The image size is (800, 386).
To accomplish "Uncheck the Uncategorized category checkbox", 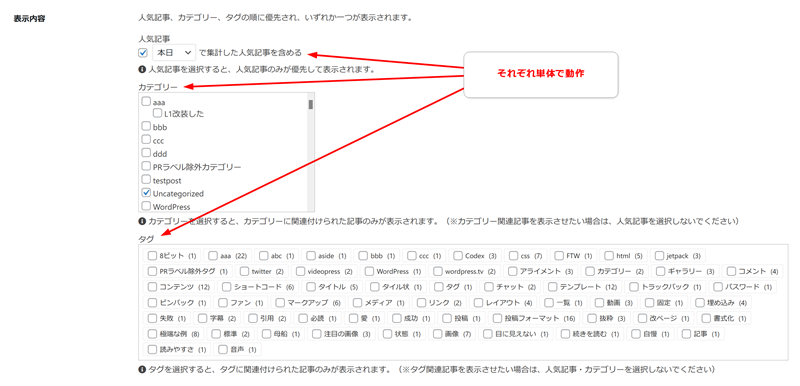I will pyautogui.click(x=146, y=193).
